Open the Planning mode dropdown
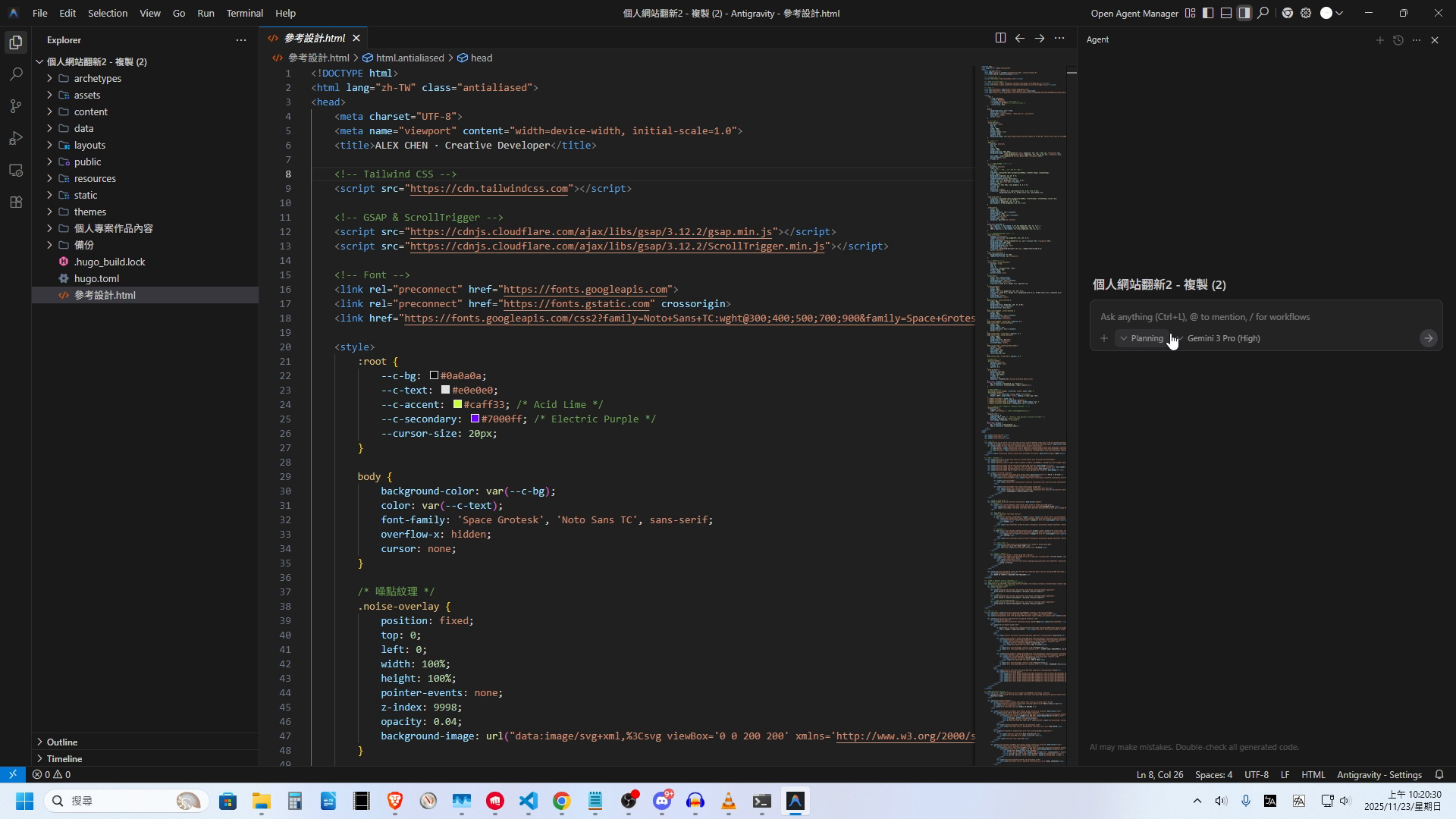This screenshot has width=1456, height=819. click(1141, 338)
